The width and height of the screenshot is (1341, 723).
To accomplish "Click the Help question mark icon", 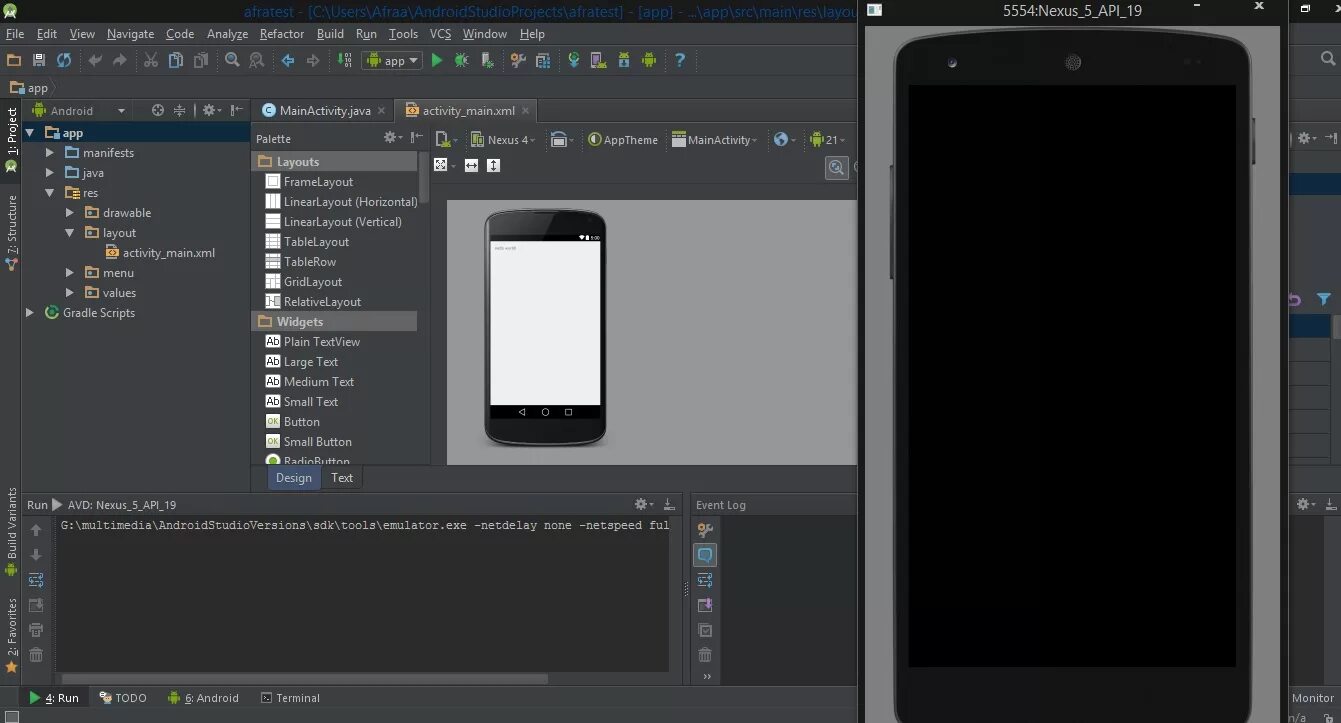I will pos(680,61).
